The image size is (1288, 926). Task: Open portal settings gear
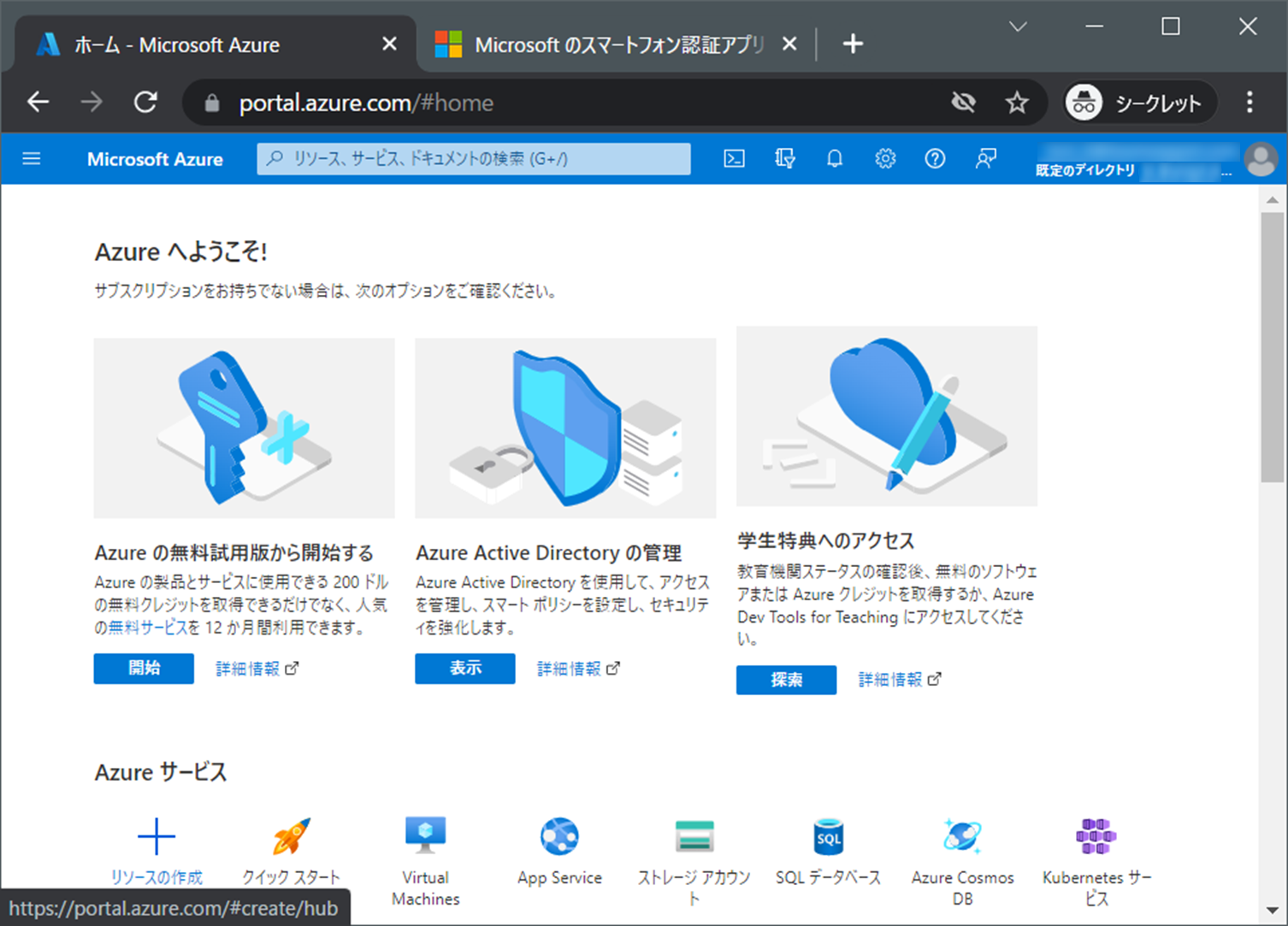[x=885, y=158]
